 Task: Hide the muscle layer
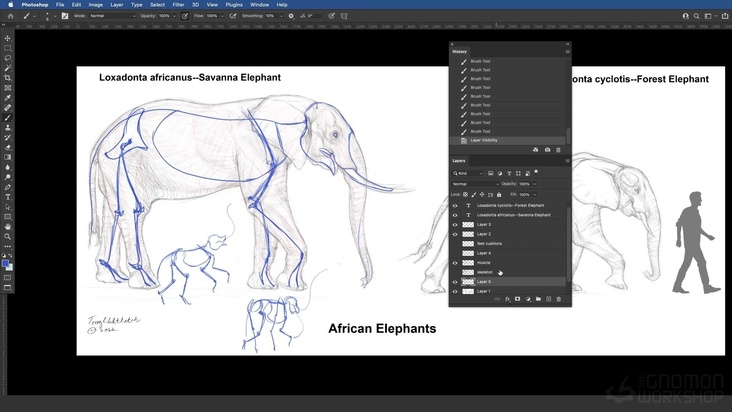(455, 263)
